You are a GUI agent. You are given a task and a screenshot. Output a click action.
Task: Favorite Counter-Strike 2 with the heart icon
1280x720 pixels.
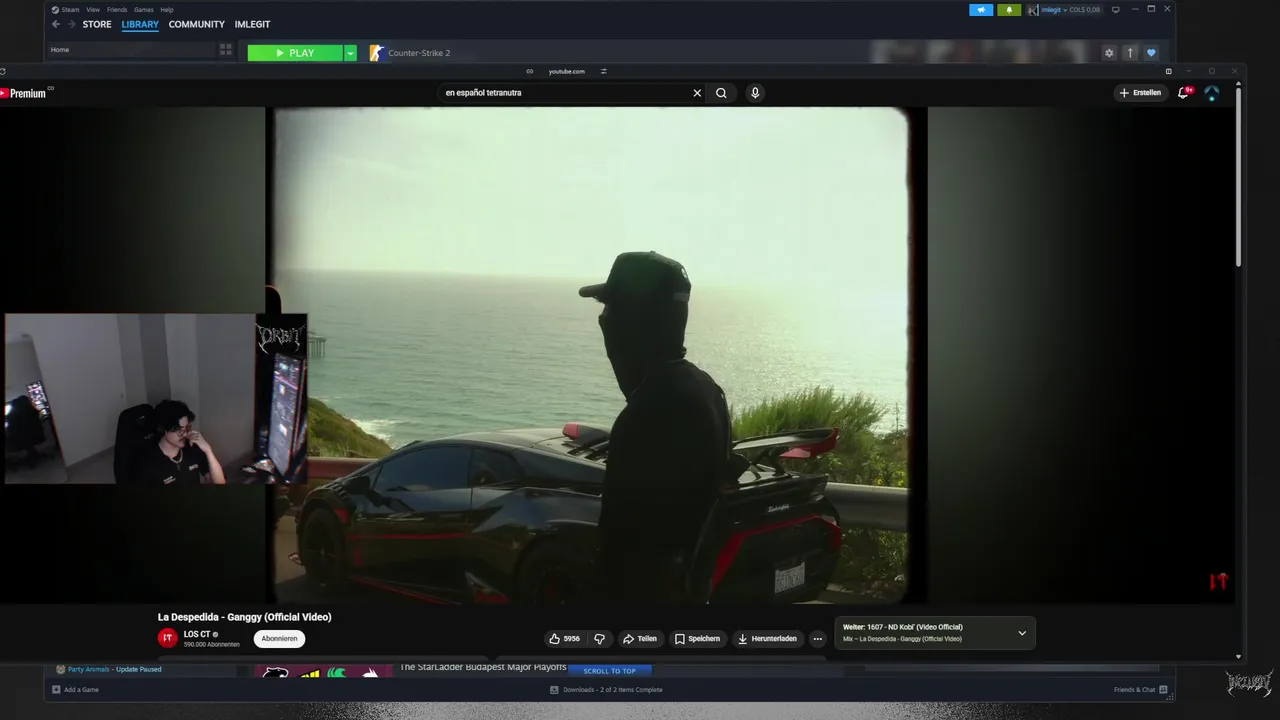(x=1151, y=53)
